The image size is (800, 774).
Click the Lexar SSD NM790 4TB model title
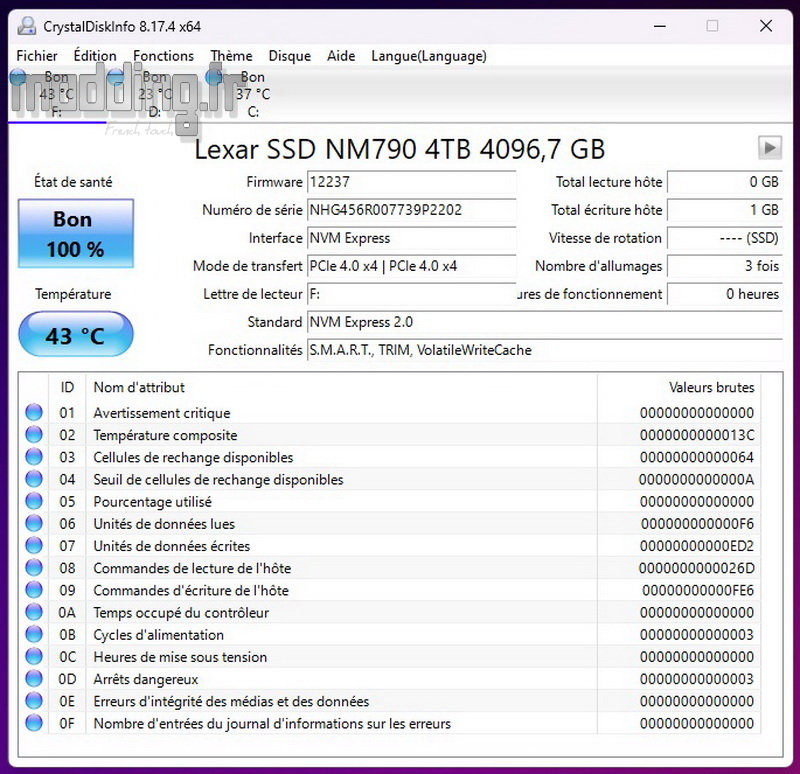point(399,149)
